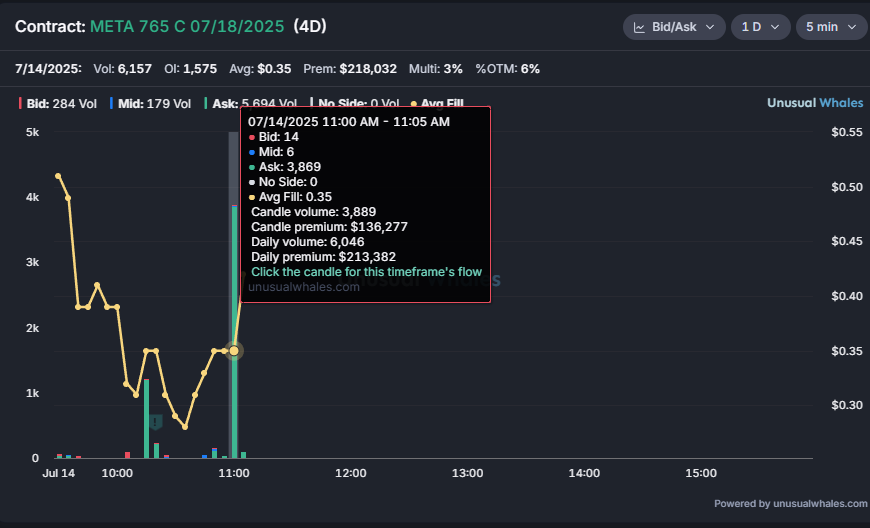Click the 'Candle volume: 3,889' tooltip line
Screen dimensions: 870x528
click(313, 212)
